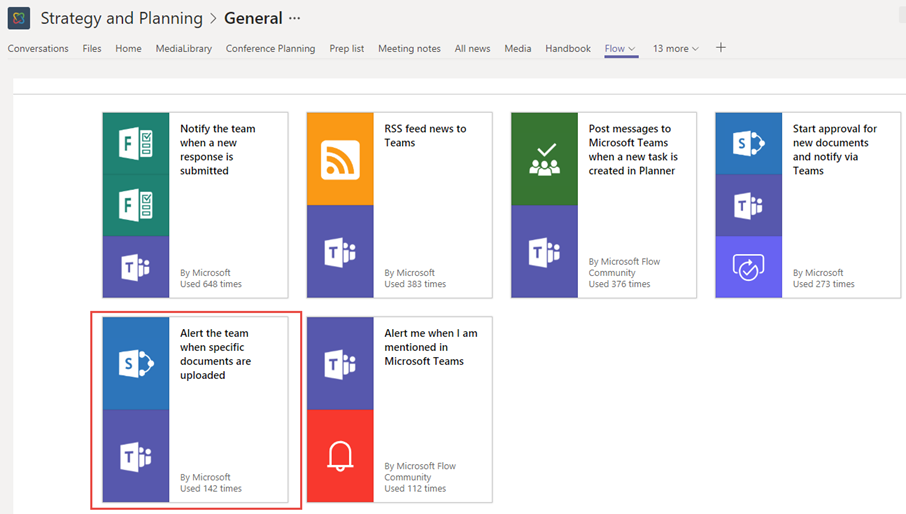Click the approvals icon in the approval template
The image size is (906, 514).
749,267
